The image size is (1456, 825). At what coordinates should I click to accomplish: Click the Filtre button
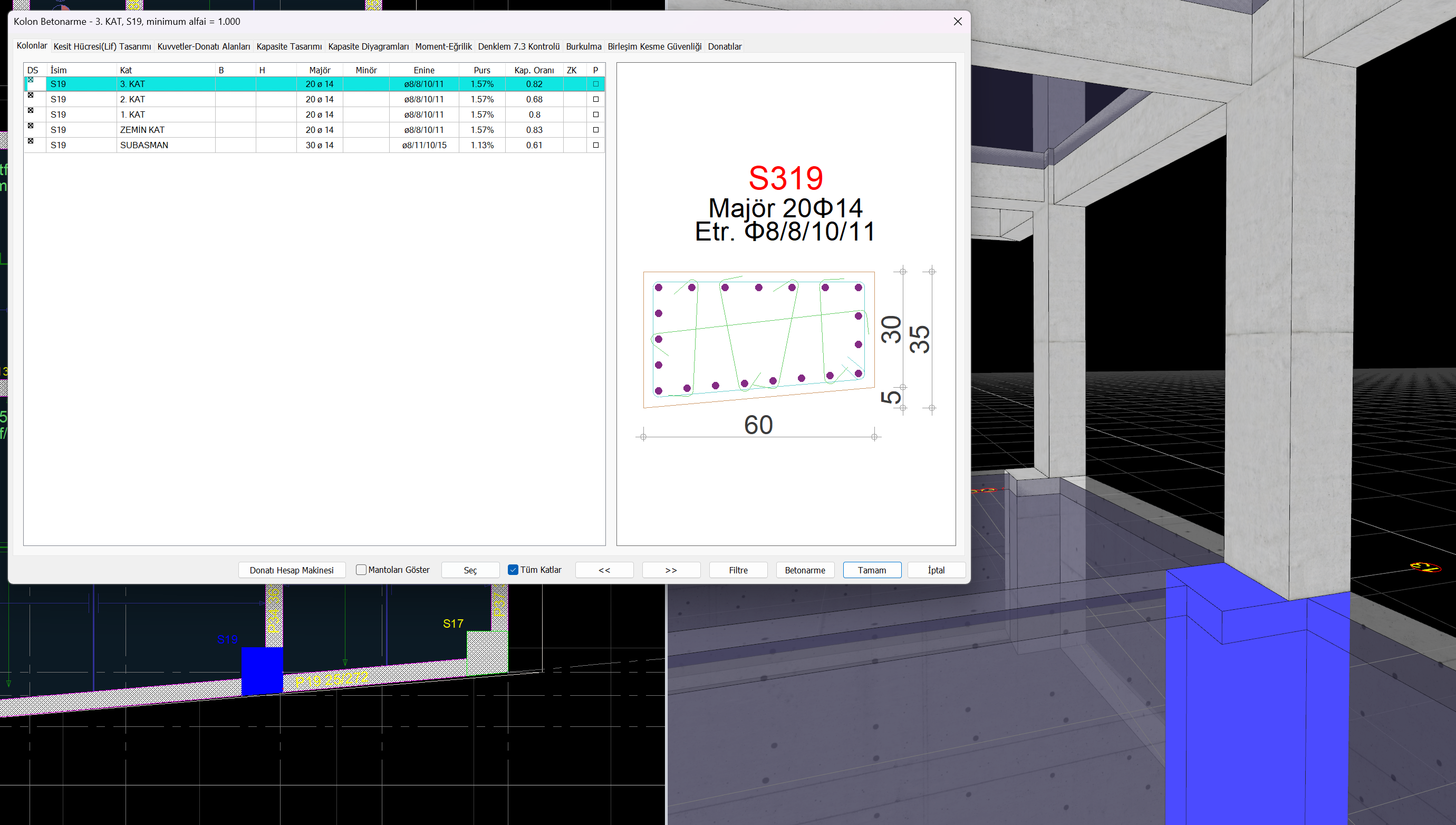[x=738, y=570]
